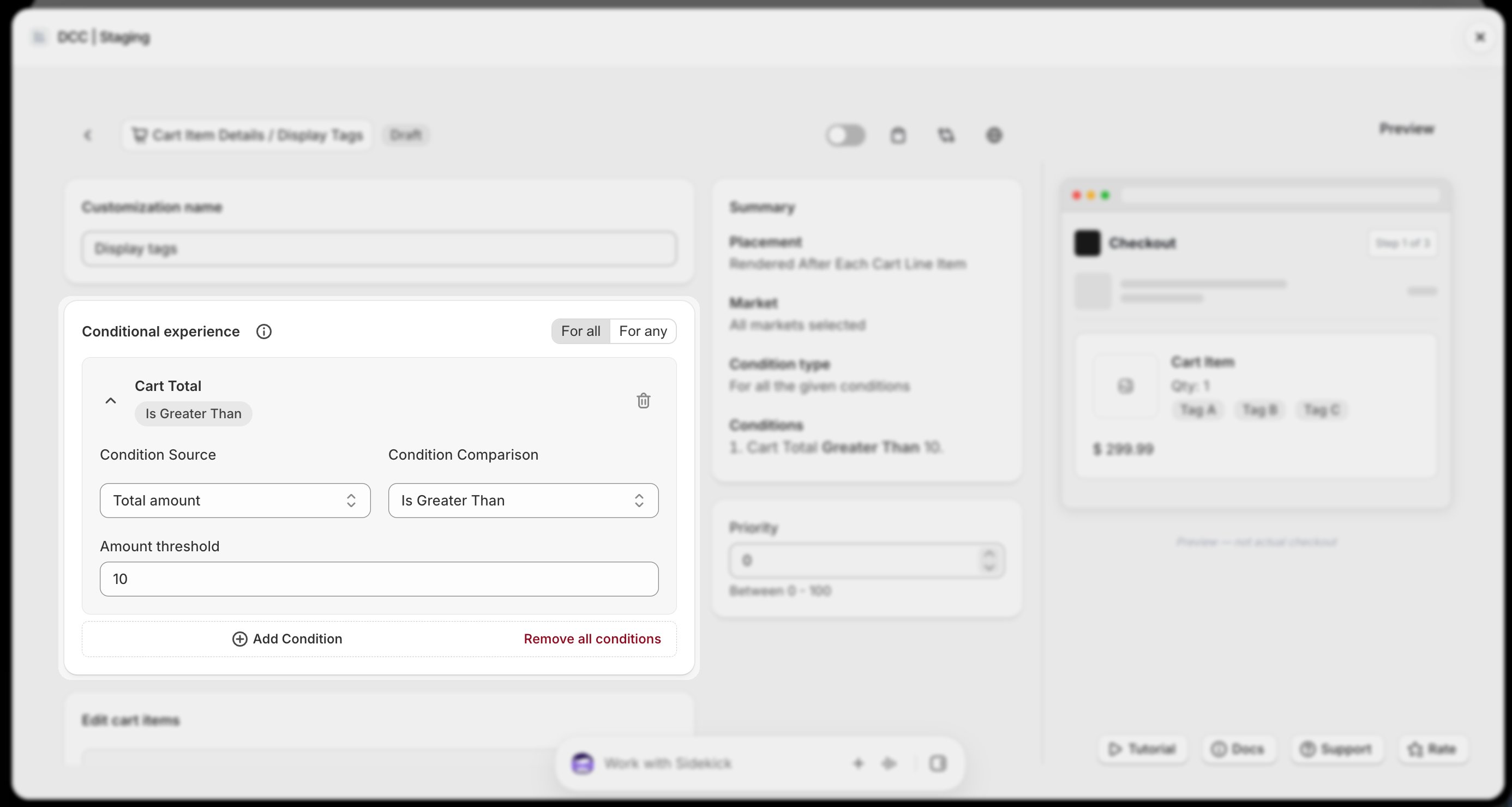Click the Customization name input
Viewport: 1512px width, 807px height.
click(379, 249)
